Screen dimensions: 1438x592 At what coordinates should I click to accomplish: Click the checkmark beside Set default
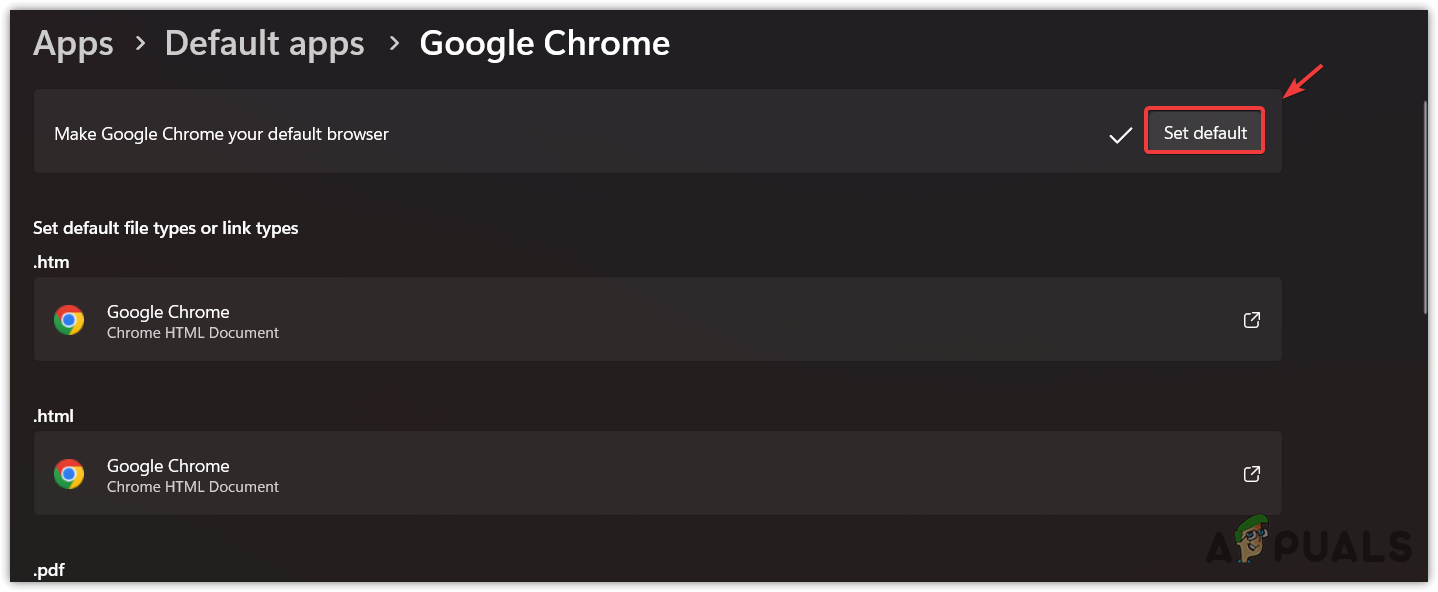click(1120, 134)
